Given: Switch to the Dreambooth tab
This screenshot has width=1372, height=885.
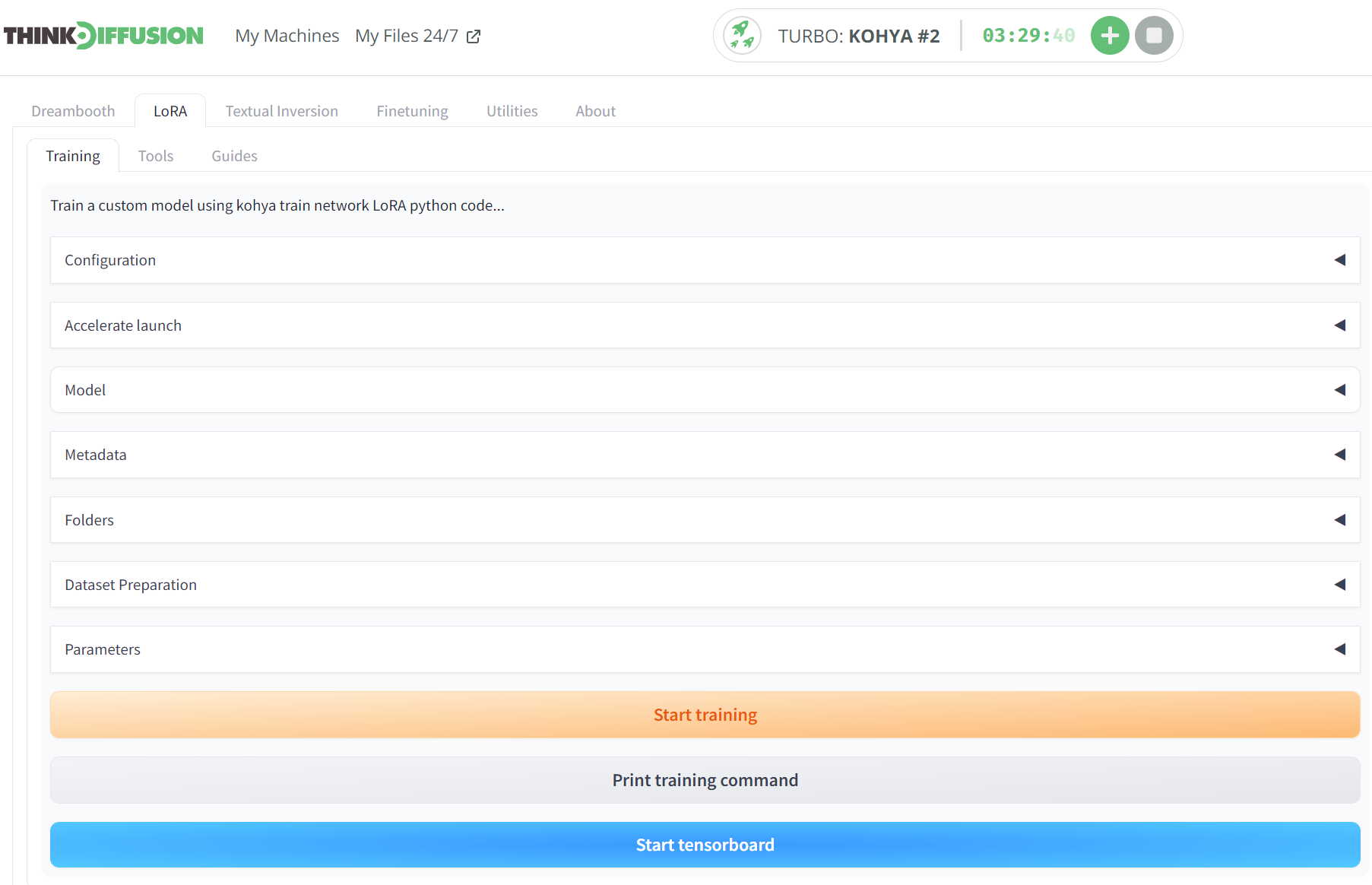Looking at the screenshot, I should point(73,111).
